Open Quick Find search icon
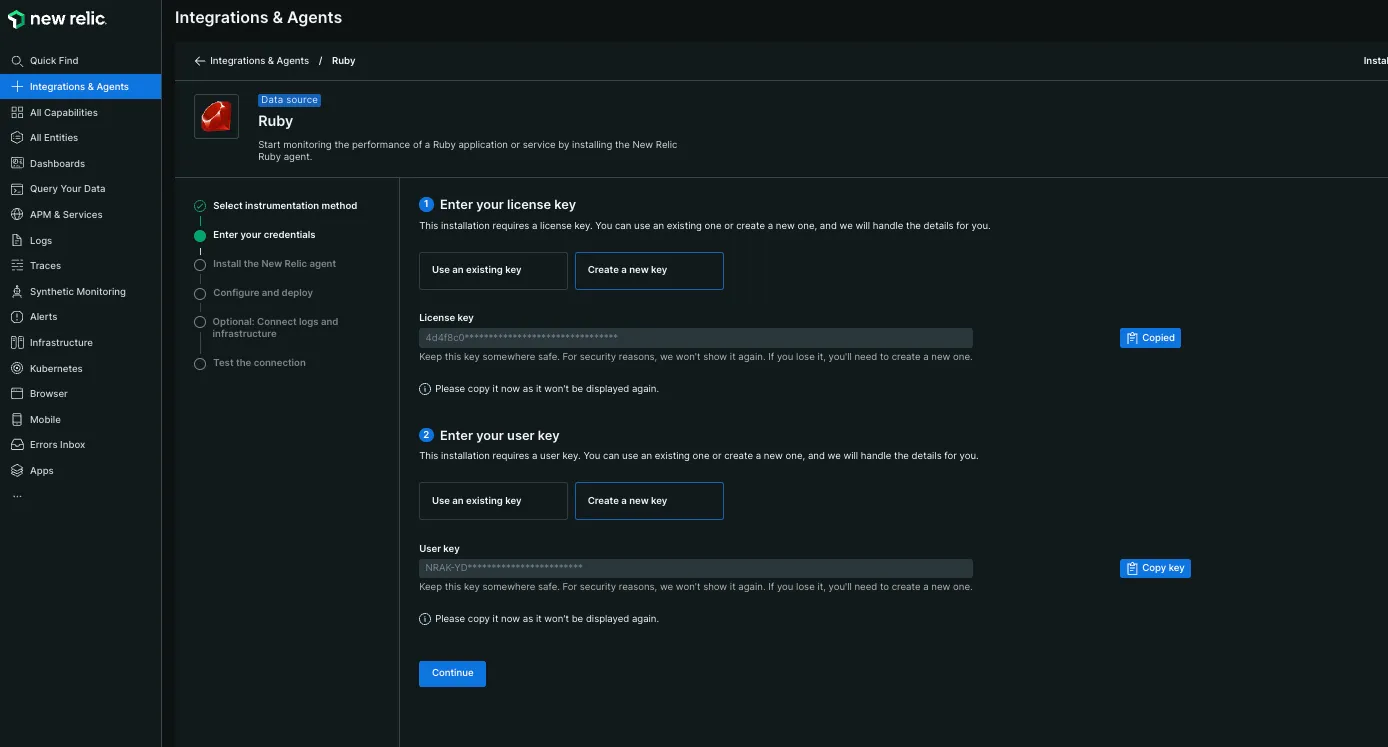1388x747 pixels. click(17, 61)
